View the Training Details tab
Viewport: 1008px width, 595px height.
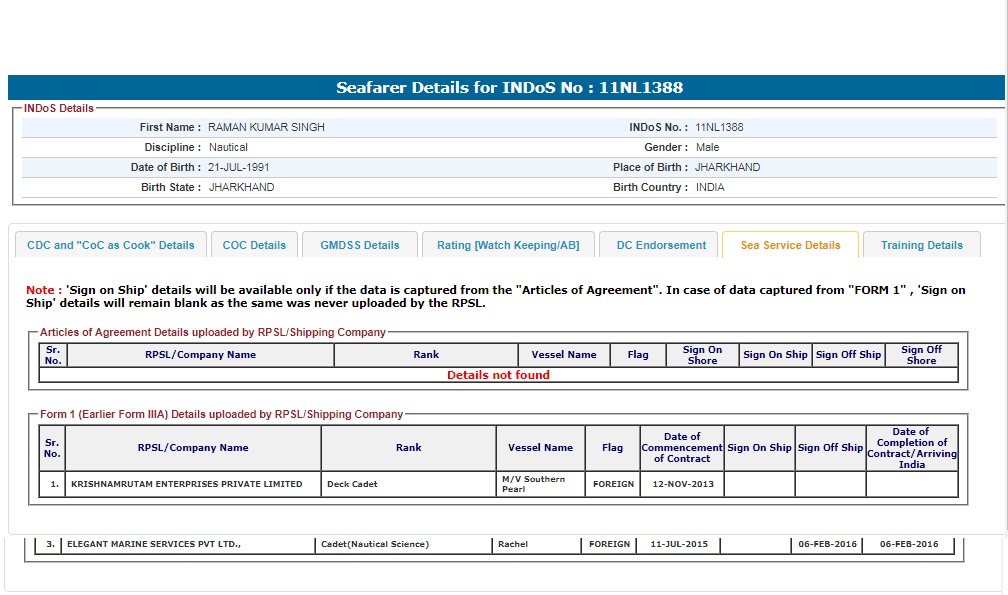[x=921, y=245]
